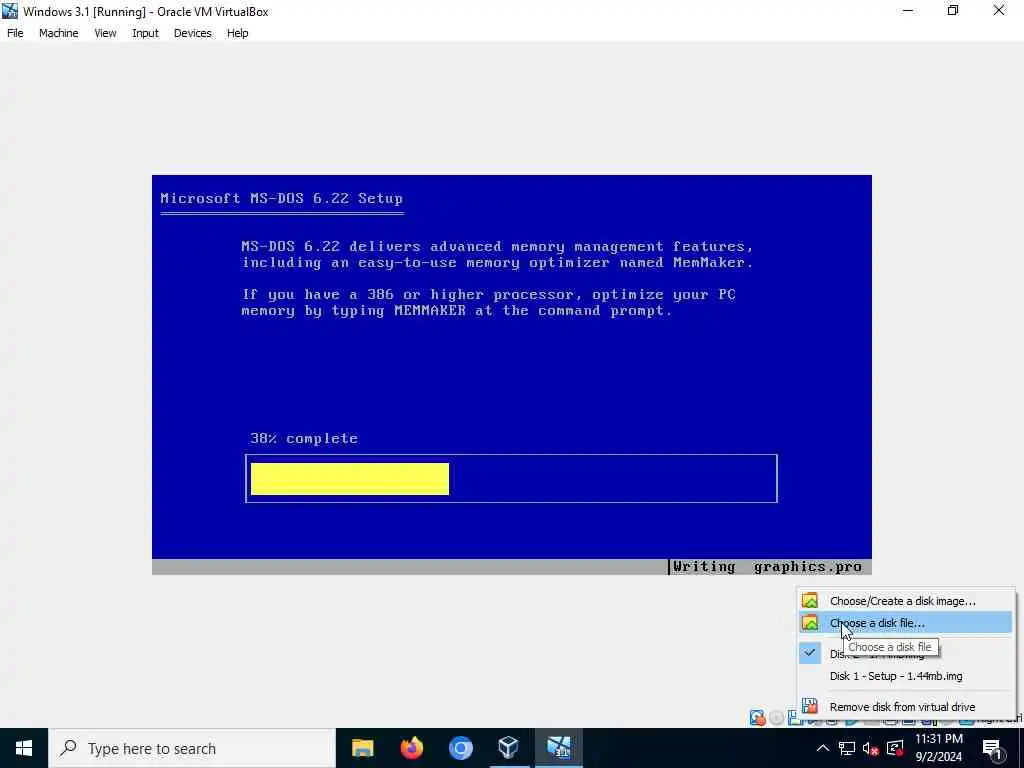
Task: Show hidden system tray icons
Action: coord(823,748)
